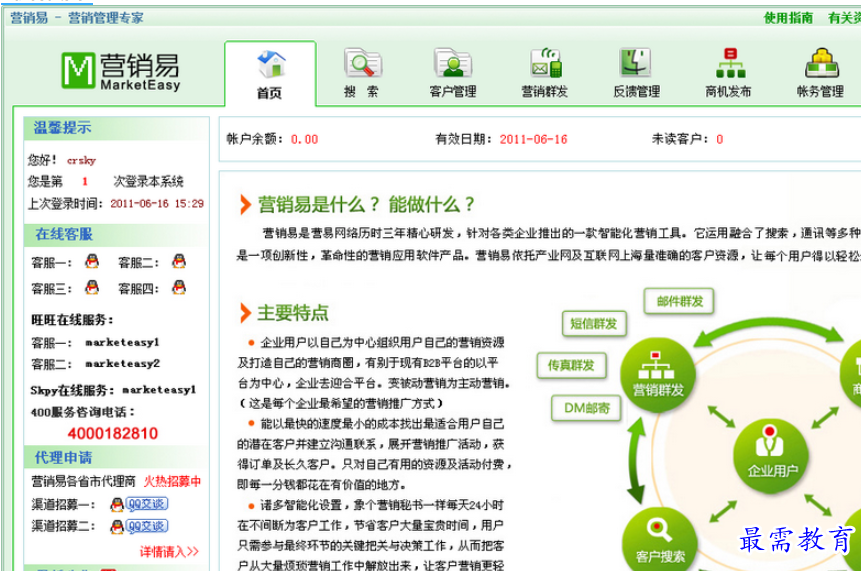Open the 详情请入>> link

169,551
